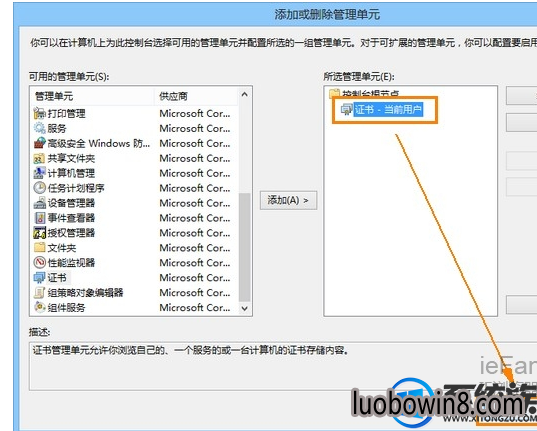The width and height of the screenshot is (537, 431).
Task: Click the 添加(A) > button
Action: tap(288, 200)
